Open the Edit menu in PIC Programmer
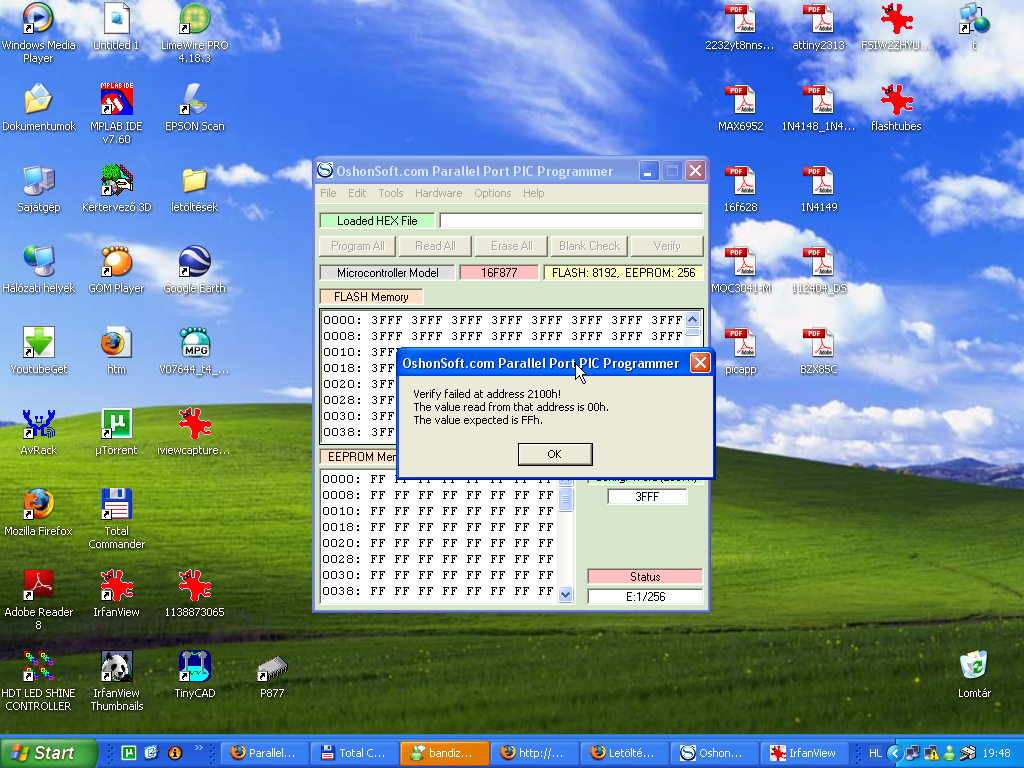The width and height of the screenshot is (1024, 768). pos(357,193)
